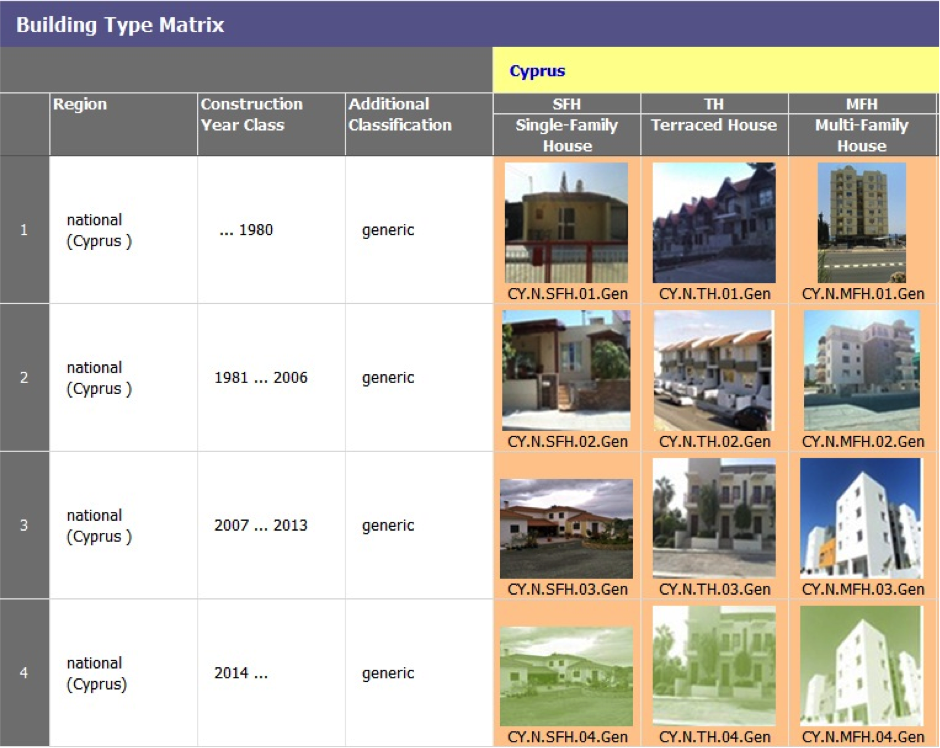
Task: Select the CY.N.TH.03.Gen terraced house picture
Action: tap(714, 518)
